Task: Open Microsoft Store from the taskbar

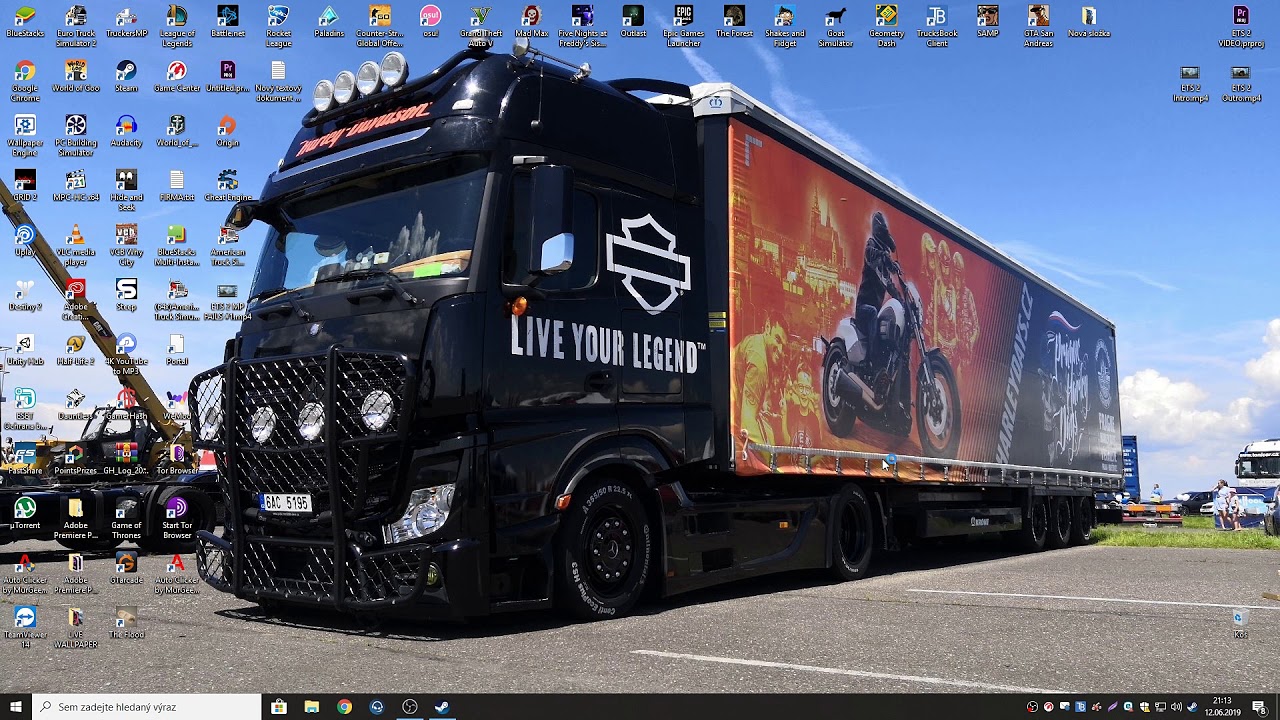Action: (279, 707)
